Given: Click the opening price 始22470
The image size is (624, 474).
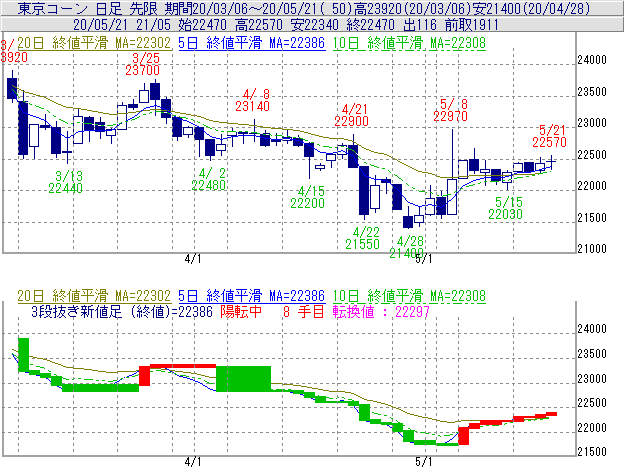Looking at the screenshot, I should pyautogui.click(x=203, y=25).
